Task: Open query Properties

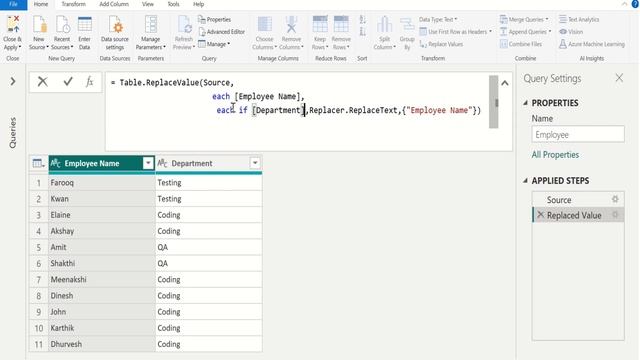Action: [x=215, y=19]
